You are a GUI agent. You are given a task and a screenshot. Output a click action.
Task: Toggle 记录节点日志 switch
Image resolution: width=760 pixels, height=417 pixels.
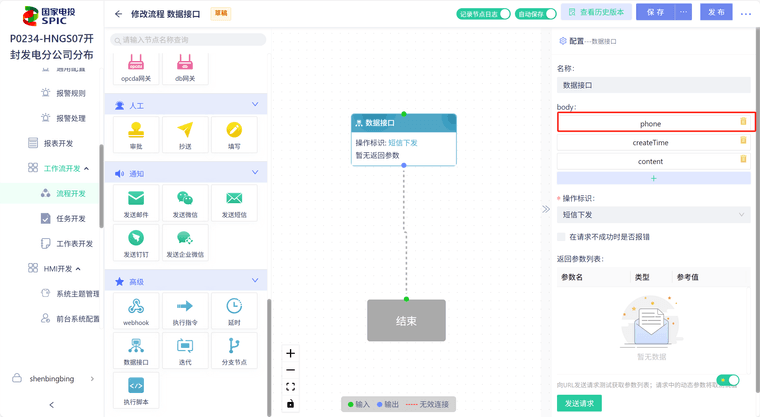point(483,14)
